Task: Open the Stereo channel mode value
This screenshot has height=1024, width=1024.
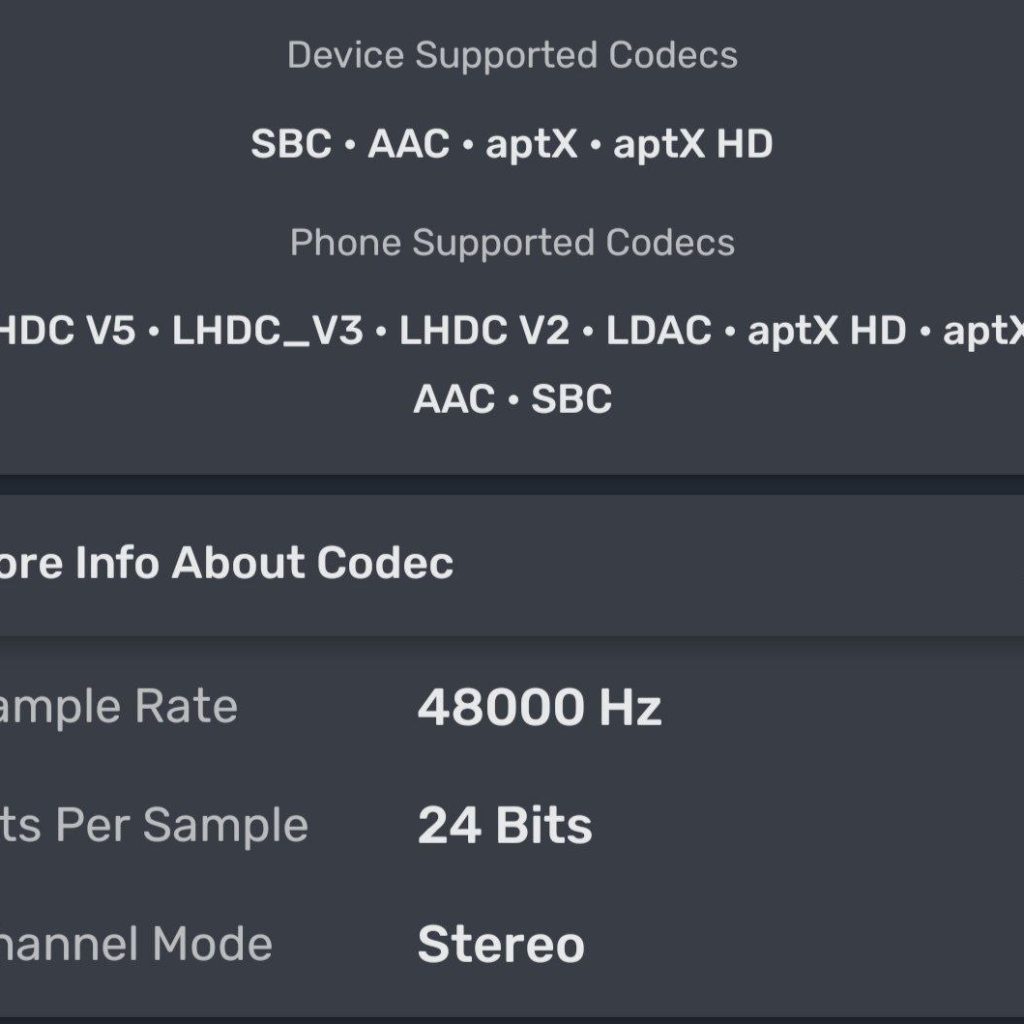Action: [500, 945]
